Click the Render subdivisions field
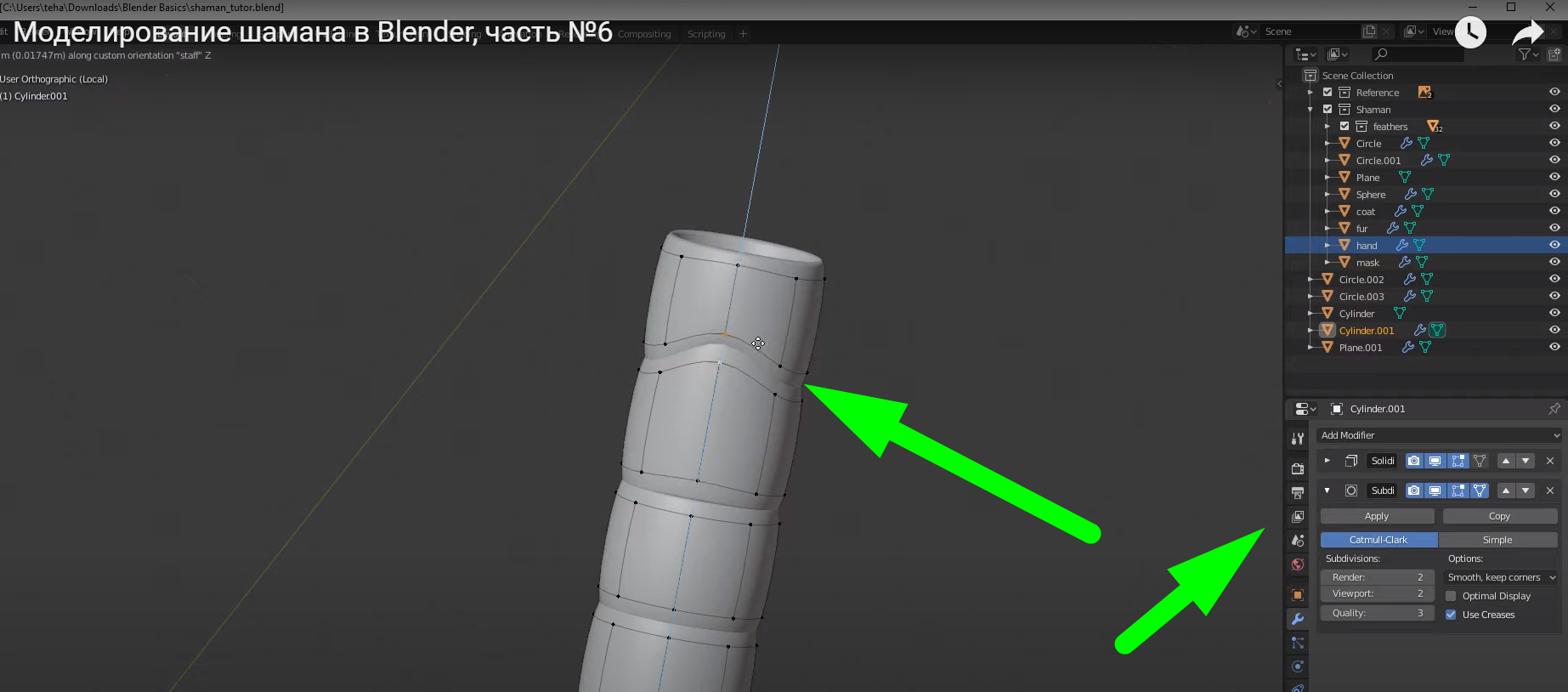 click(1377, 577)
